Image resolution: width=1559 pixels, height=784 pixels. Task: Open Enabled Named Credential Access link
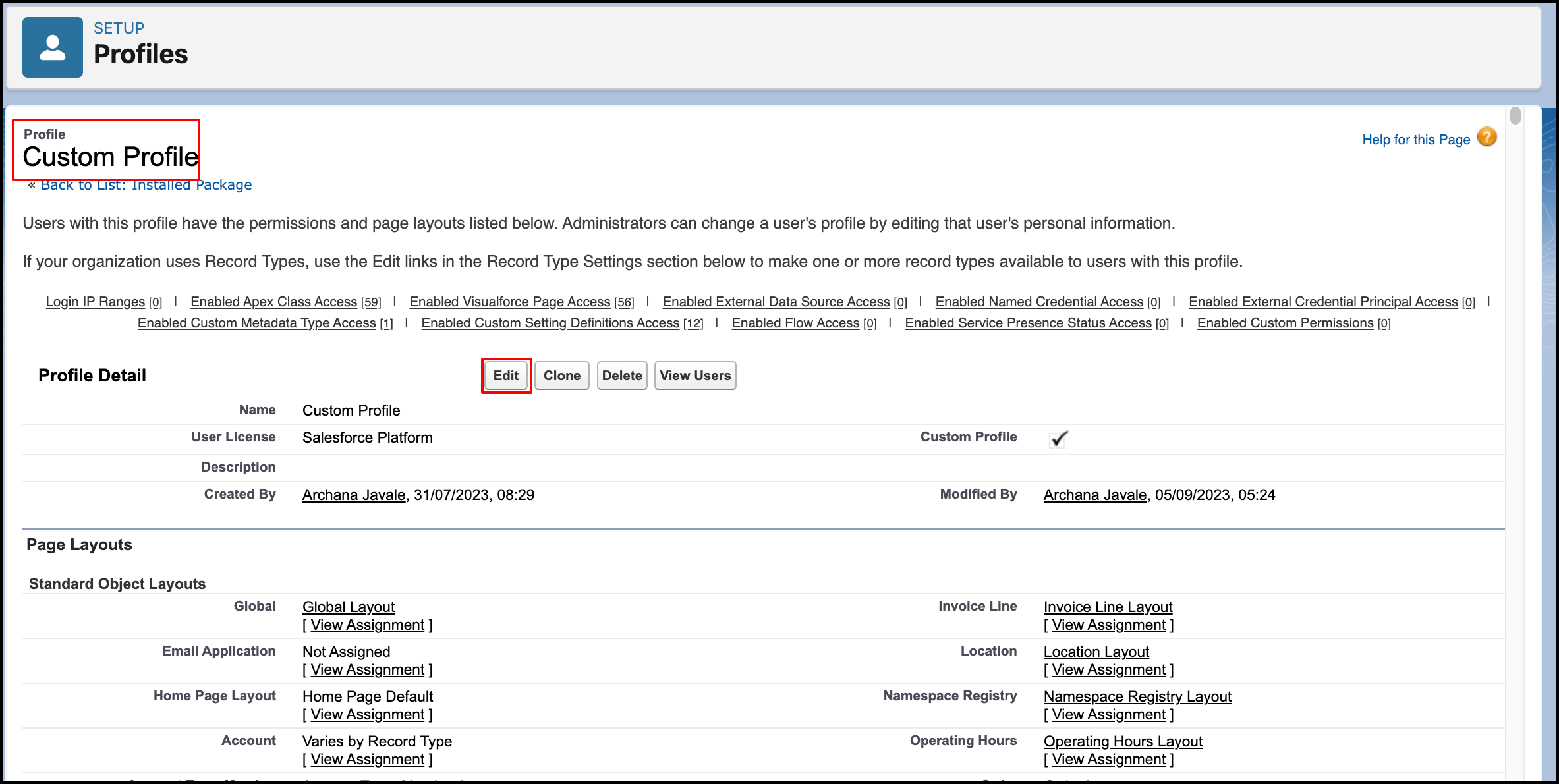click(1039, 302)
